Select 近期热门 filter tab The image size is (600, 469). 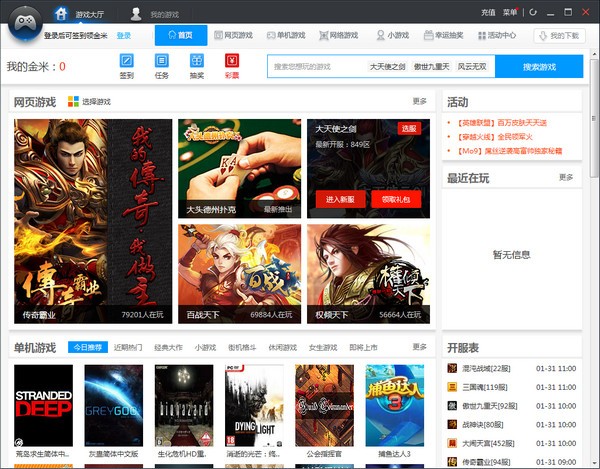(128, 347)
